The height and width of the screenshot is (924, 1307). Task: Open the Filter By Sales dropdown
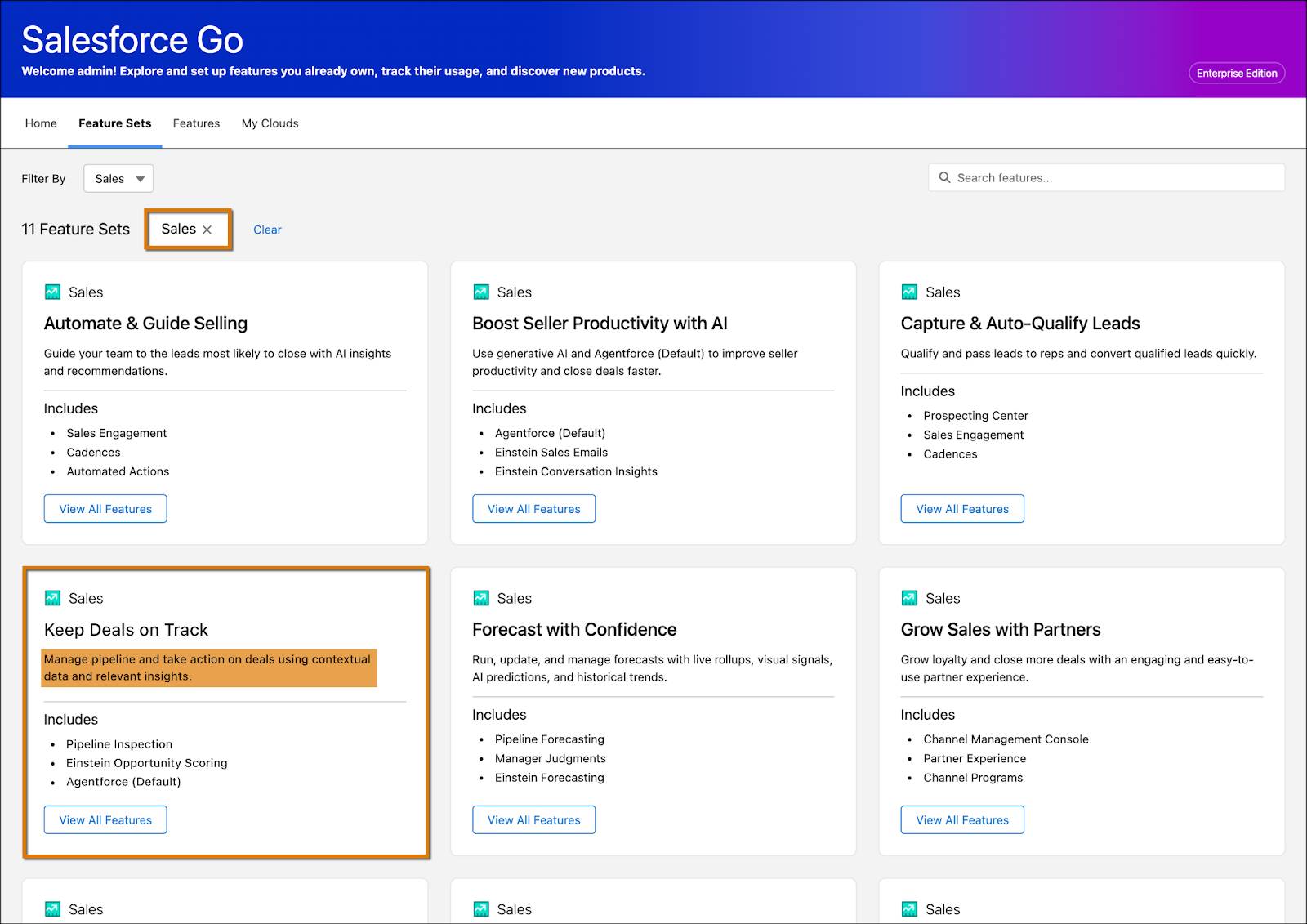click(x=118, y=178)
